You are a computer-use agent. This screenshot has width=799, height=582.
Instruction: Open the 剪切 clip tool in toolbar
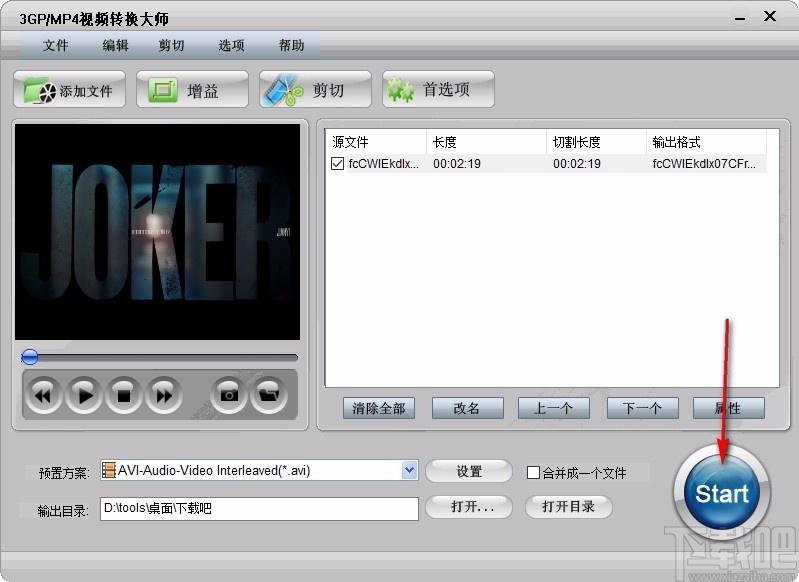[315, 90]
